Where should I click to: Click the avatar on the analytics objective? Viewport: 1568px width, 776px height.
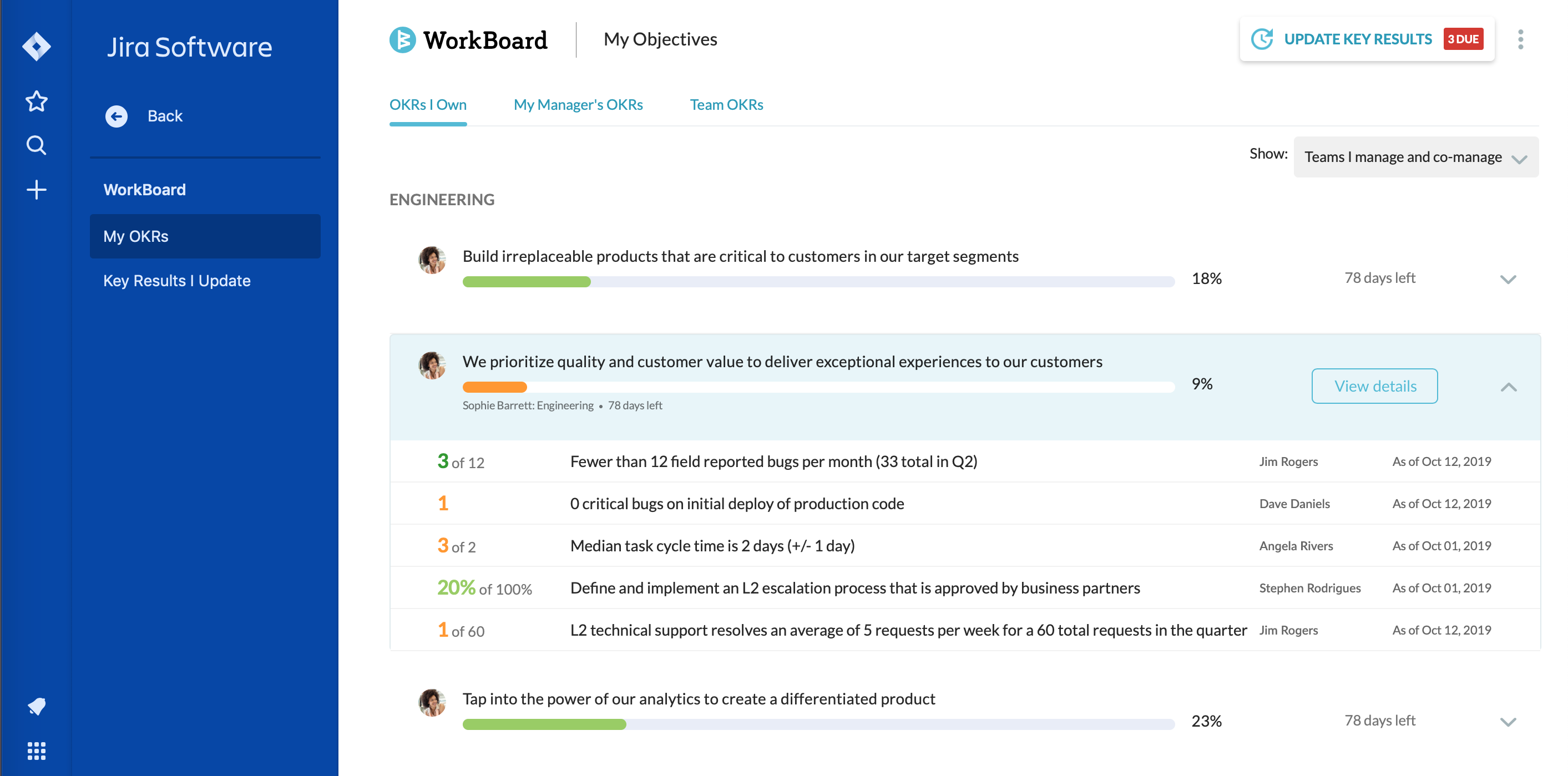[x=432, y=702]
